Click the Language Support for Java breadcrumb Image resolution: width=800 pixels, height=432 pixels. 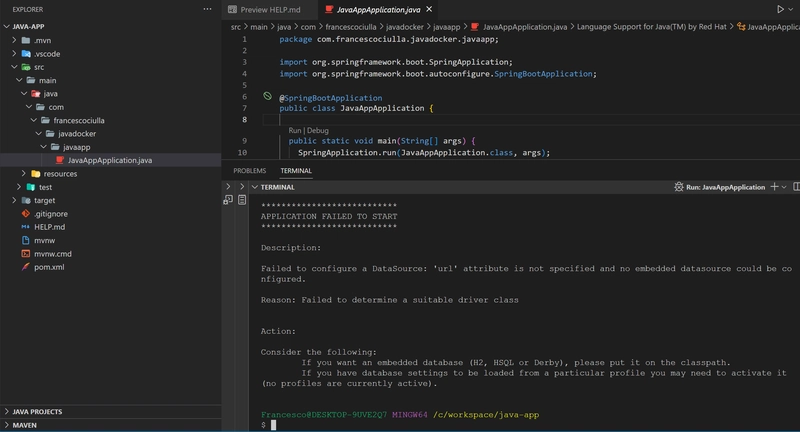pos(652,27)
